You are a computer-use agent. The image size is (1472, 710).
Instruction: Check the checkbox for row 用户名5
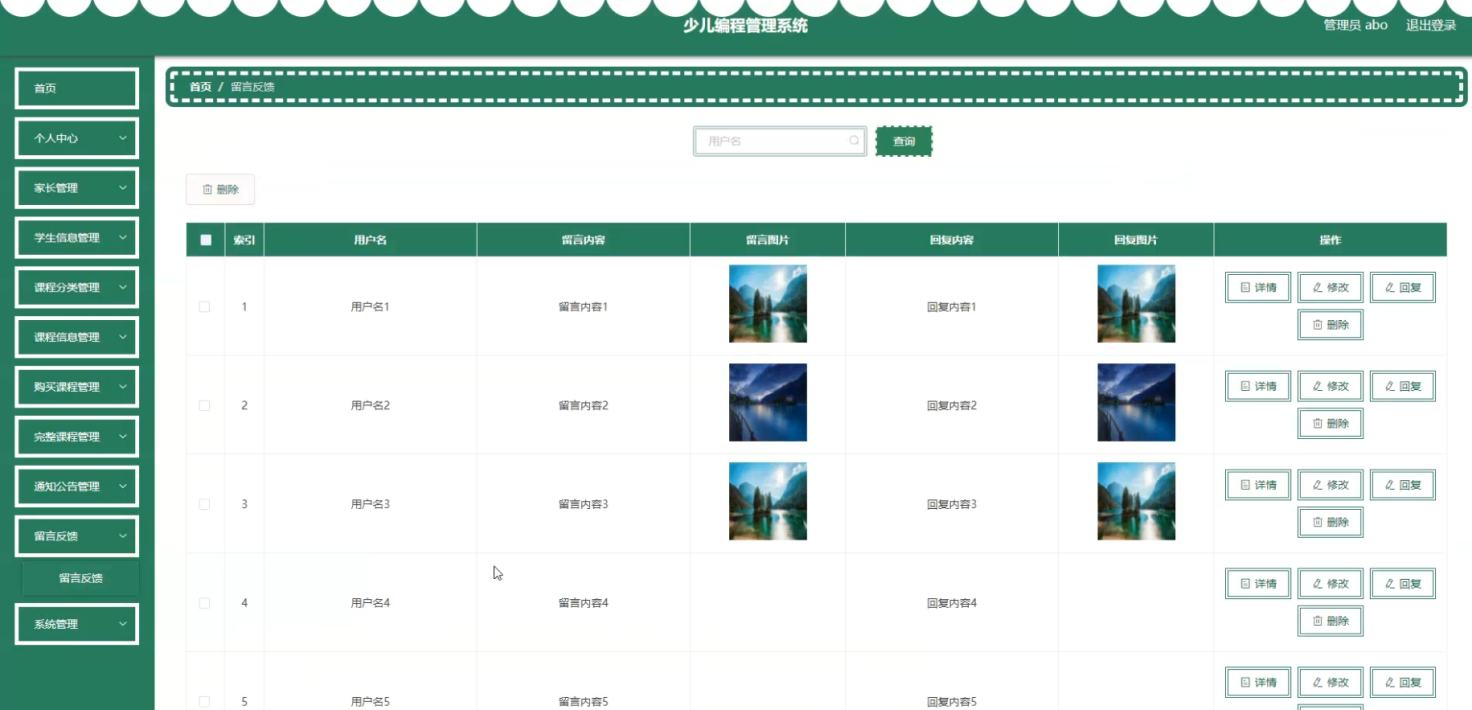coord(205,702)
